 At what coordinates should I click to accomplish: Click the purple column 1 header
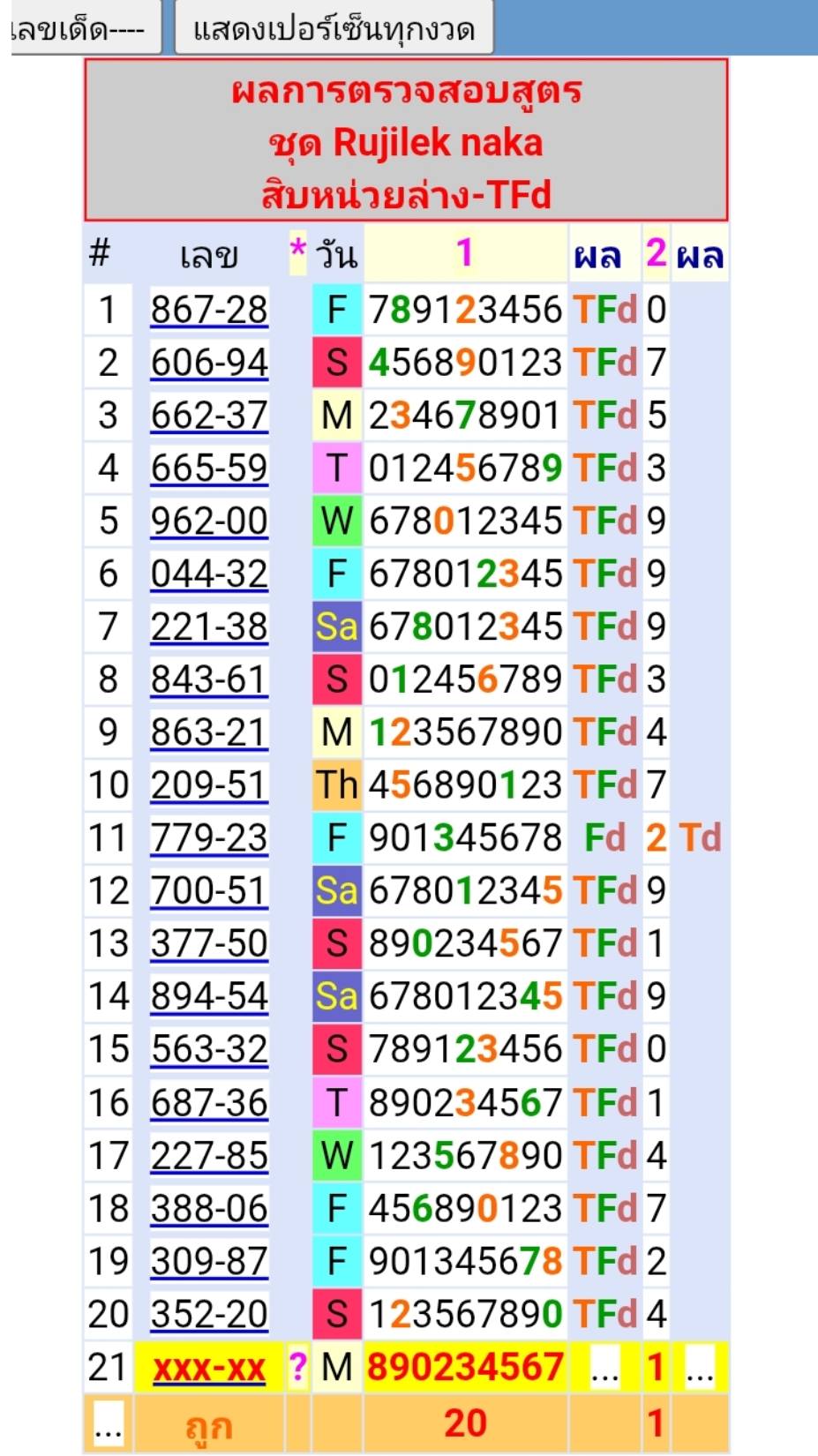[465, 254]
